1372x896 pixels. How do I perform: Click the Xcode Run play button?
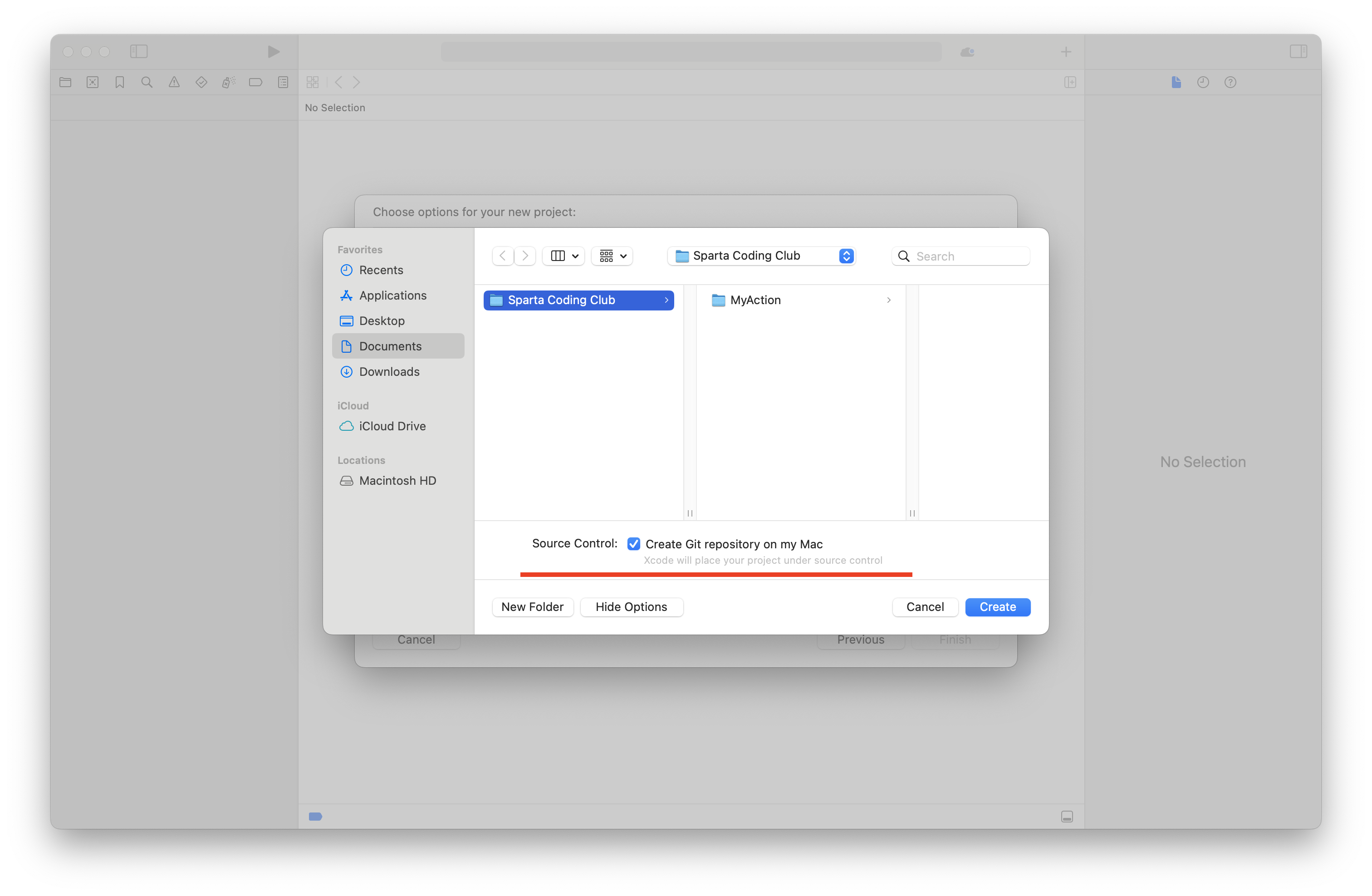pos(273,52)
